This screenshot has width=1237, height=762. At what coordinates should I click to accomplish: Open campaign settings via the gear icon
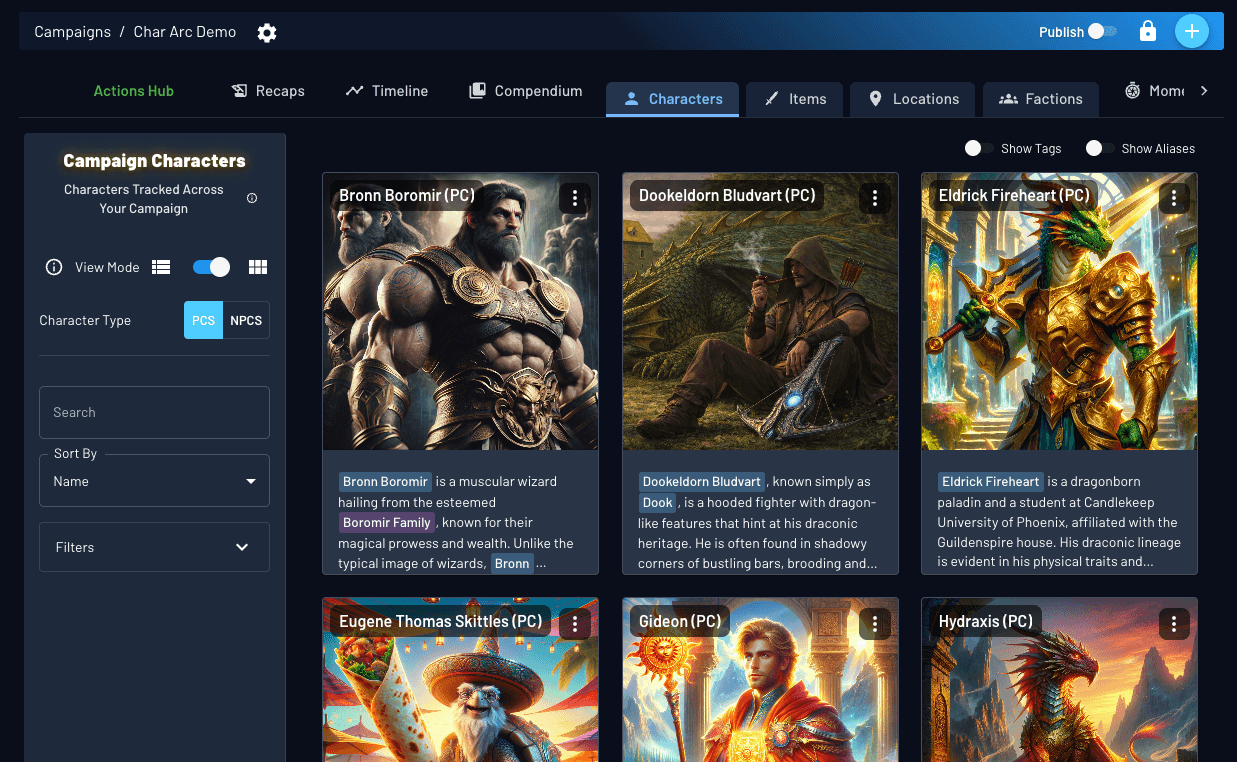coord(266,32)
